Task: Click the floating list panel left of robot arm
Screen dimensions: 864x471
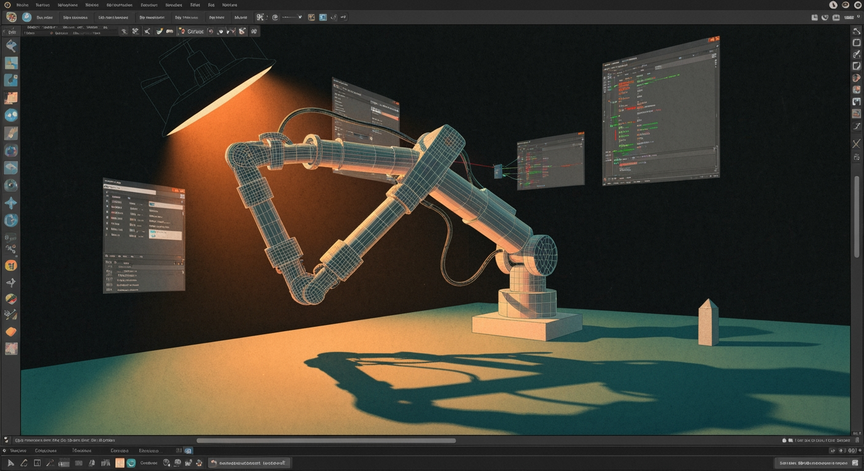Action: (x=144, y=235)
